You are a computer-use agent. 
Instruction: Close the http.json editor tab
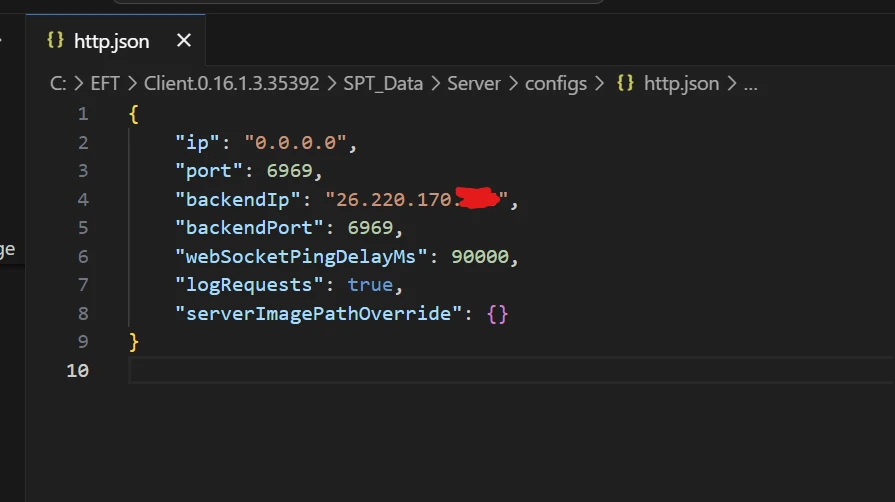click(x=184, y=41)
